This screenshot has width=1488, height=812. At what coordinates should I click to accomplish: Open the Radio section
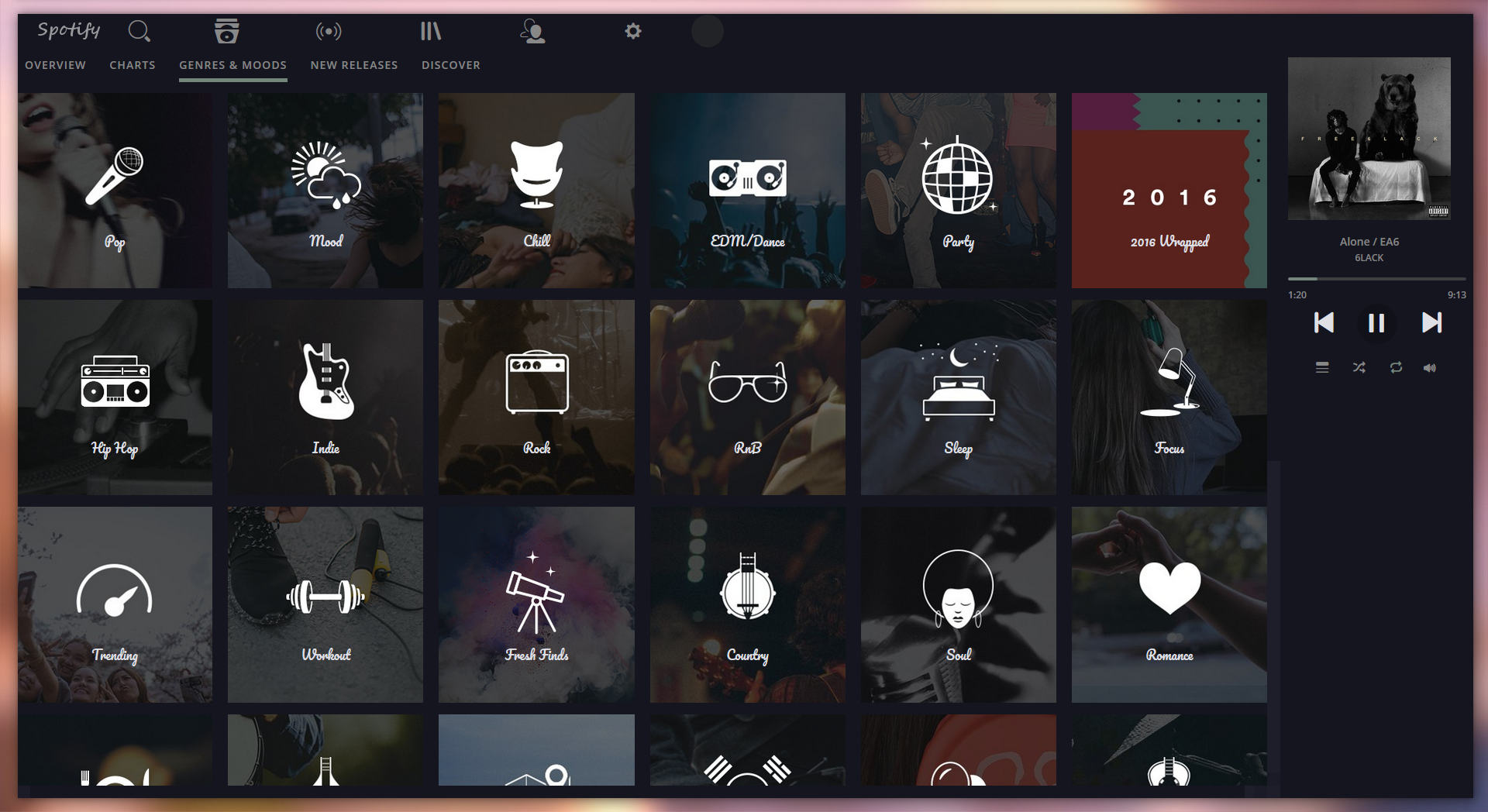coord(329,31)
